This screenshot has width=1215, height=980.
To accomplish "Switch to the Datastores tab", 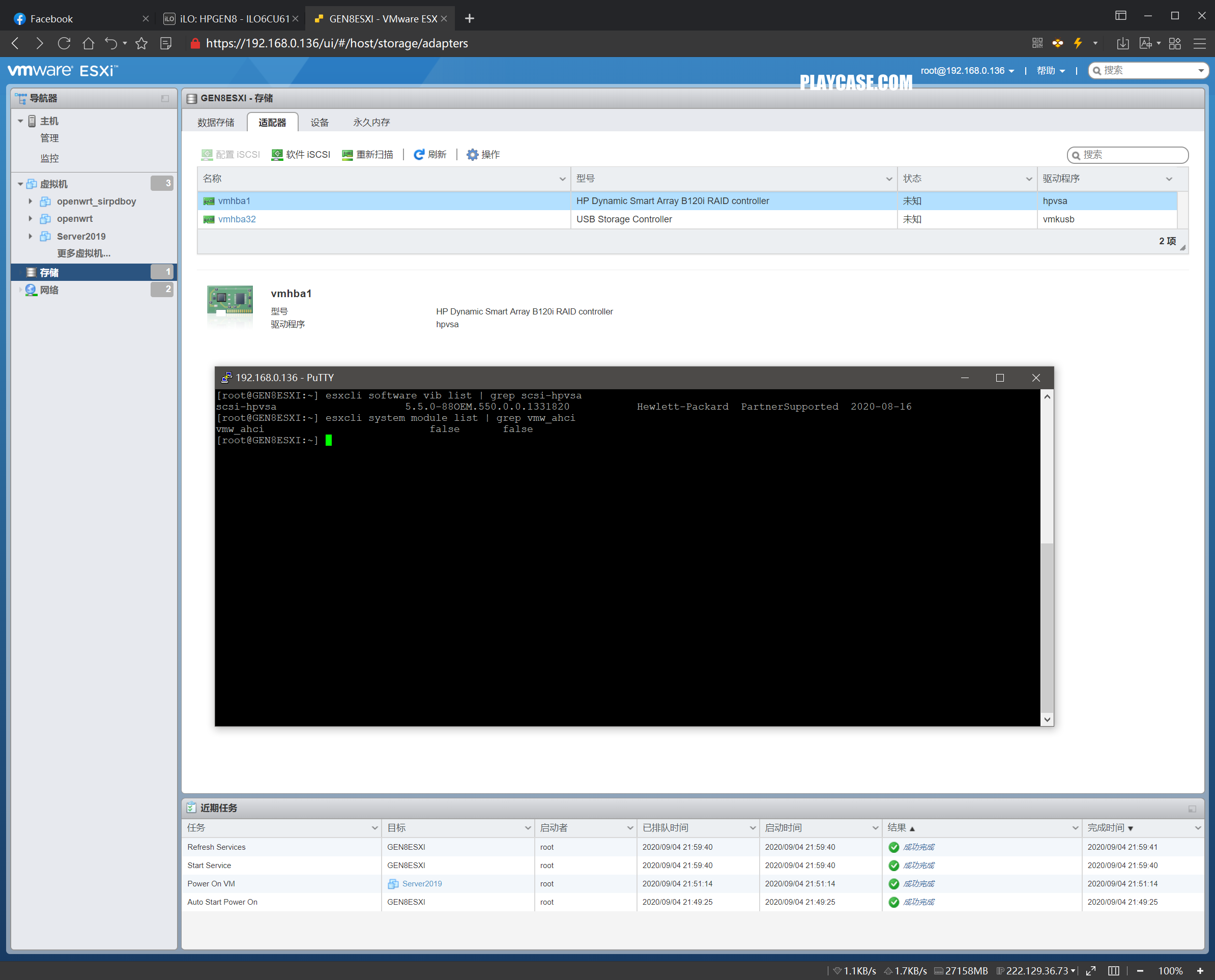I will click(216, 123).
